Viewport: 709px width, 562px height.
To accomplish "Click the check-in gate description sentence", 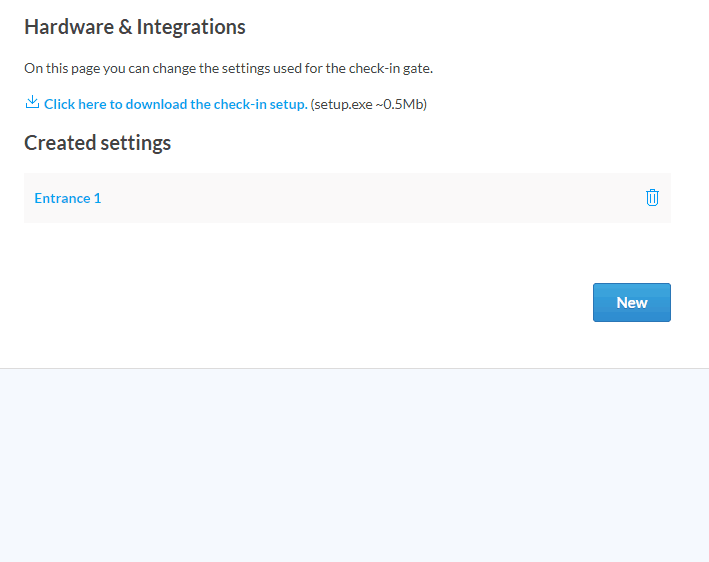I will [228, 69].
